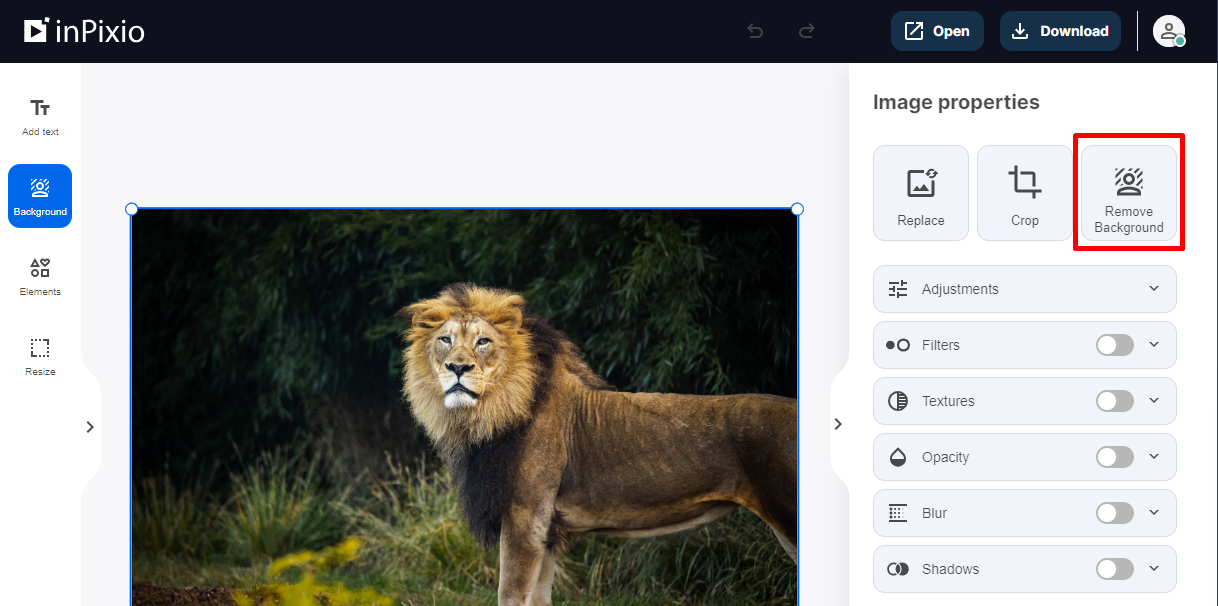This screenshot has height=606, width=1218.
Task: Enable the Blur effect toggle
Action: tap(1114, 513)
